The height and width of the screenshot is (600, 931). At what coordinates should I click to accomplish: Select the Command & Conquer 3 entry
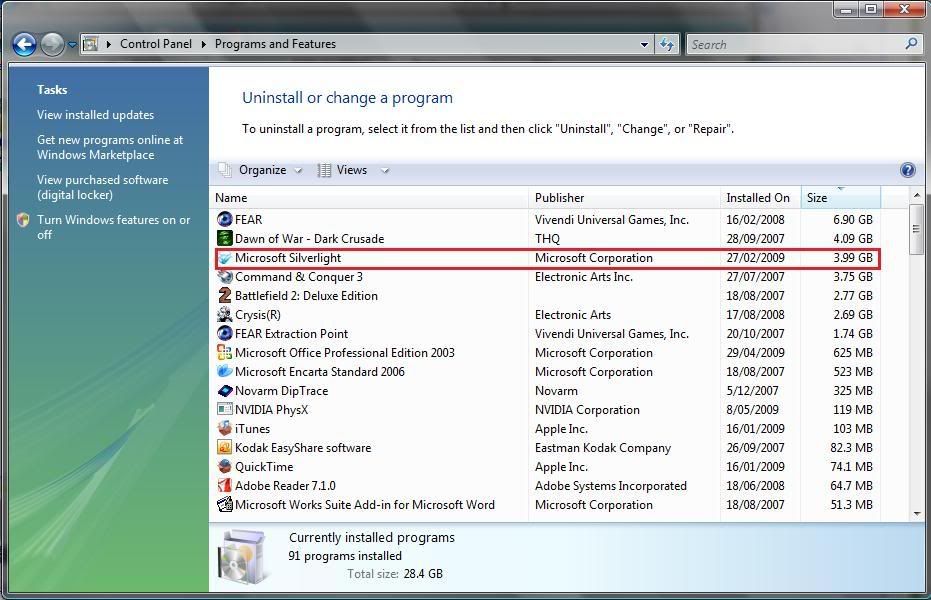pyautogui.click(x=299, y=277)
